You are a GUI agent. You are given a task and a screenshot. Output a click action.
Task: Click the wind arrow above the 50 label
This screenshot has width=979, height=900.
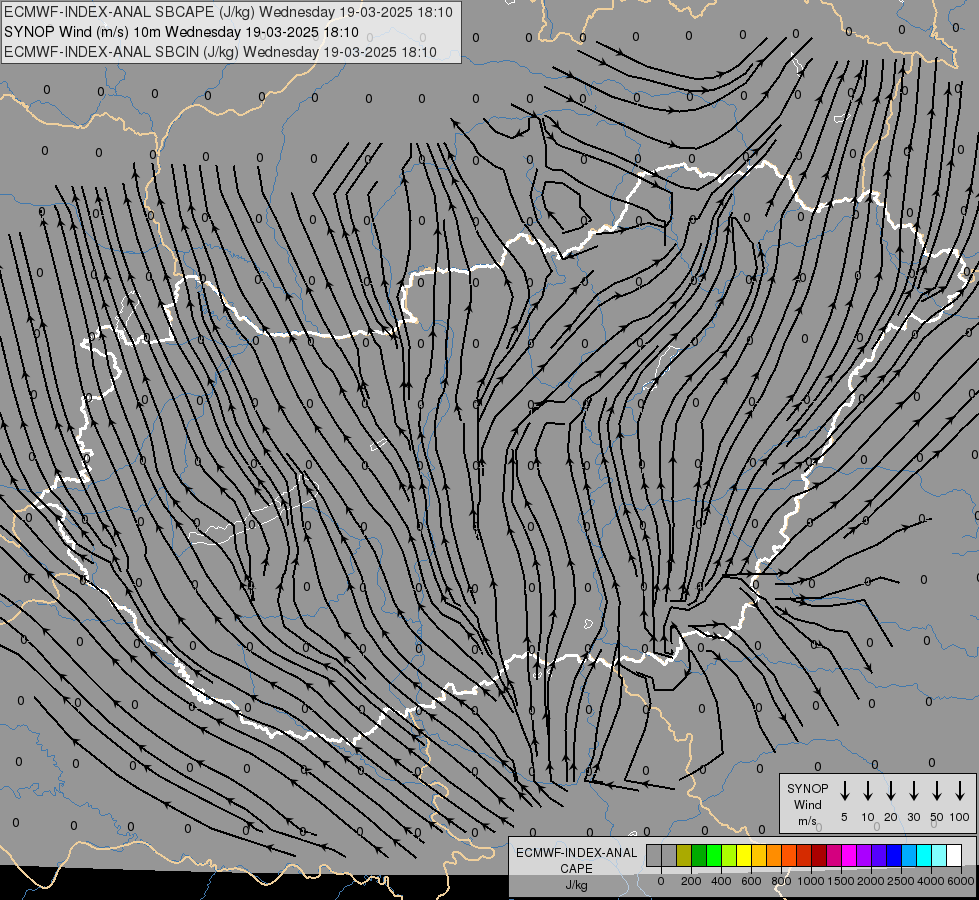pos(937,790)
